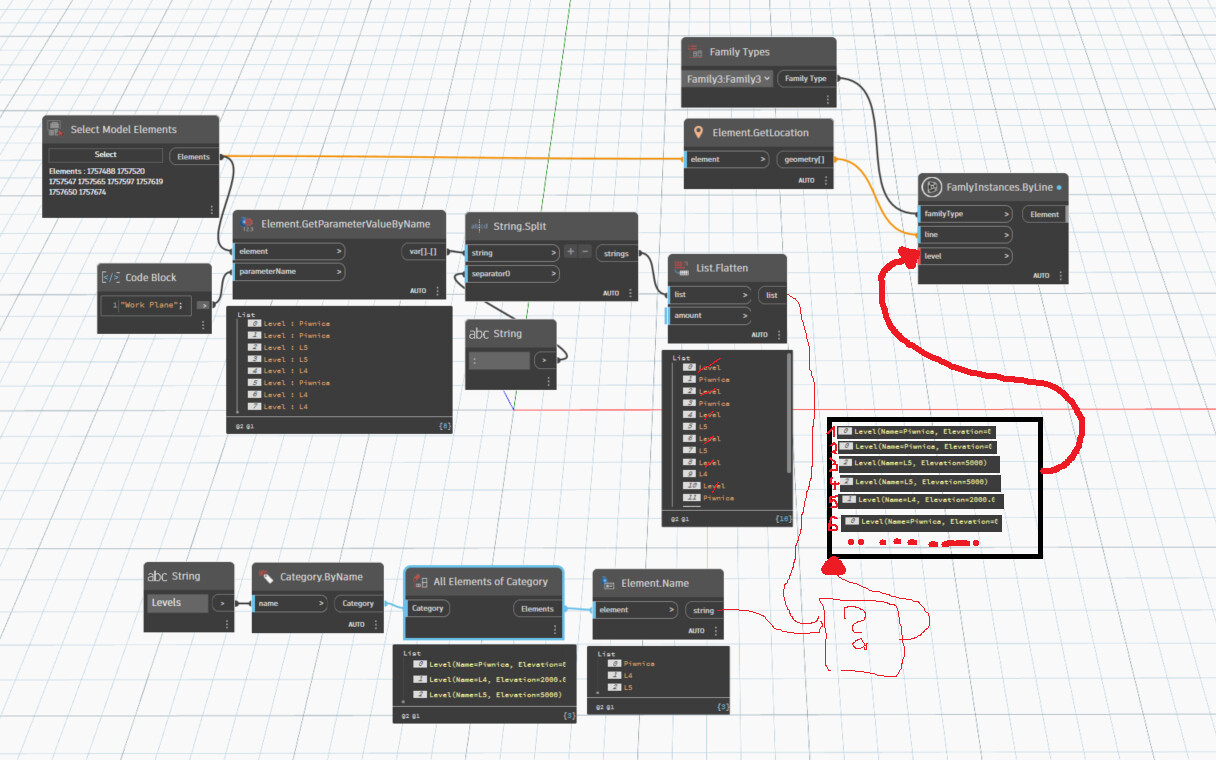The height and width of the screenshot is (760, 1216).
Task: Open three-dot menu on Code Block node
Action: [x=204, y=325]
